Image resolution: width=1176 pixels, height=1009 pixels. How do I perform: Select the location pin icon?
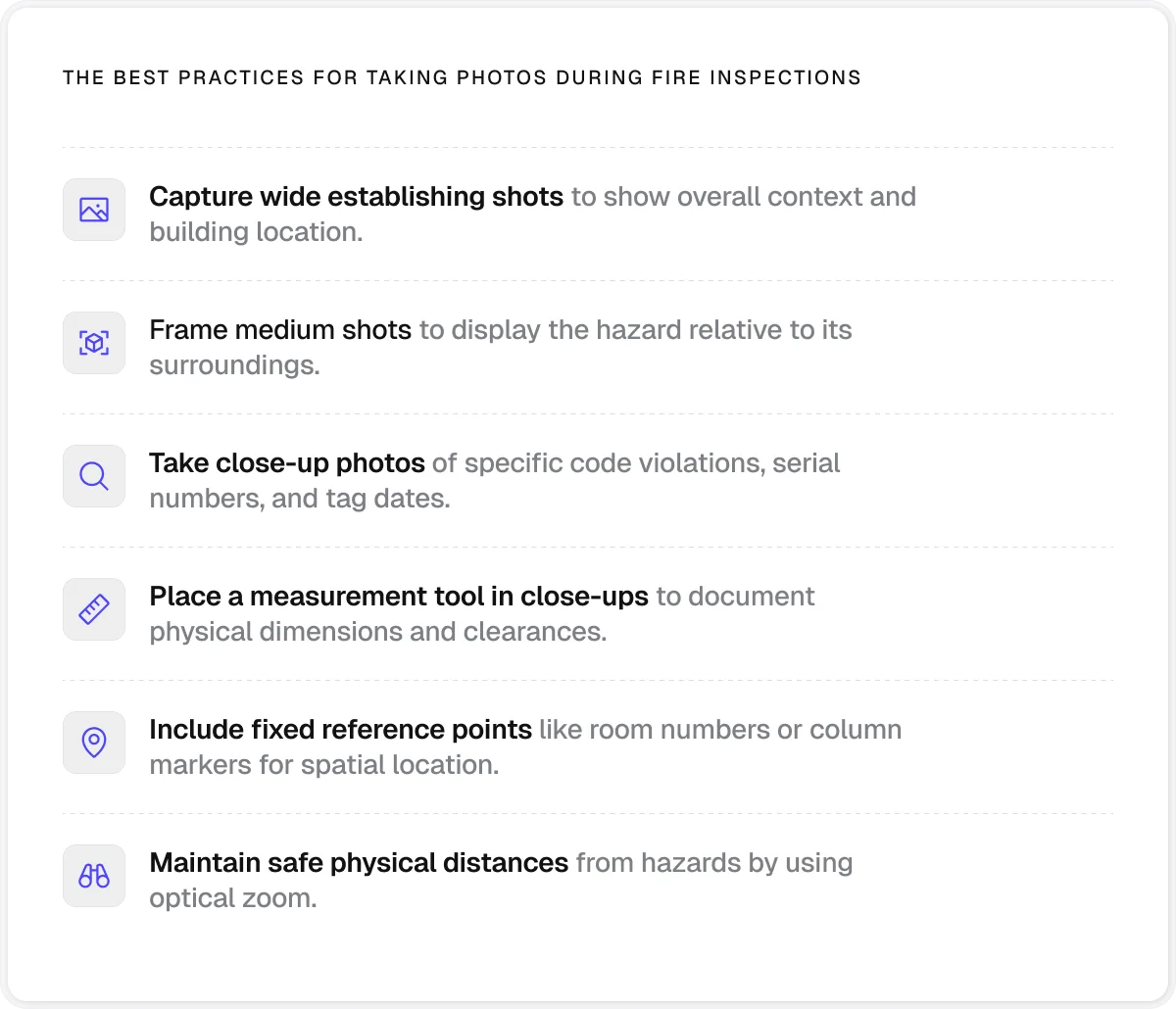(94, 743)
